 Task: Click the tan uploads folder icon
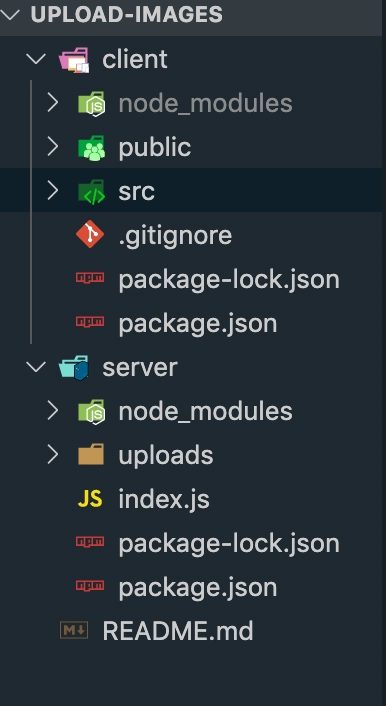tap(91, 454)
